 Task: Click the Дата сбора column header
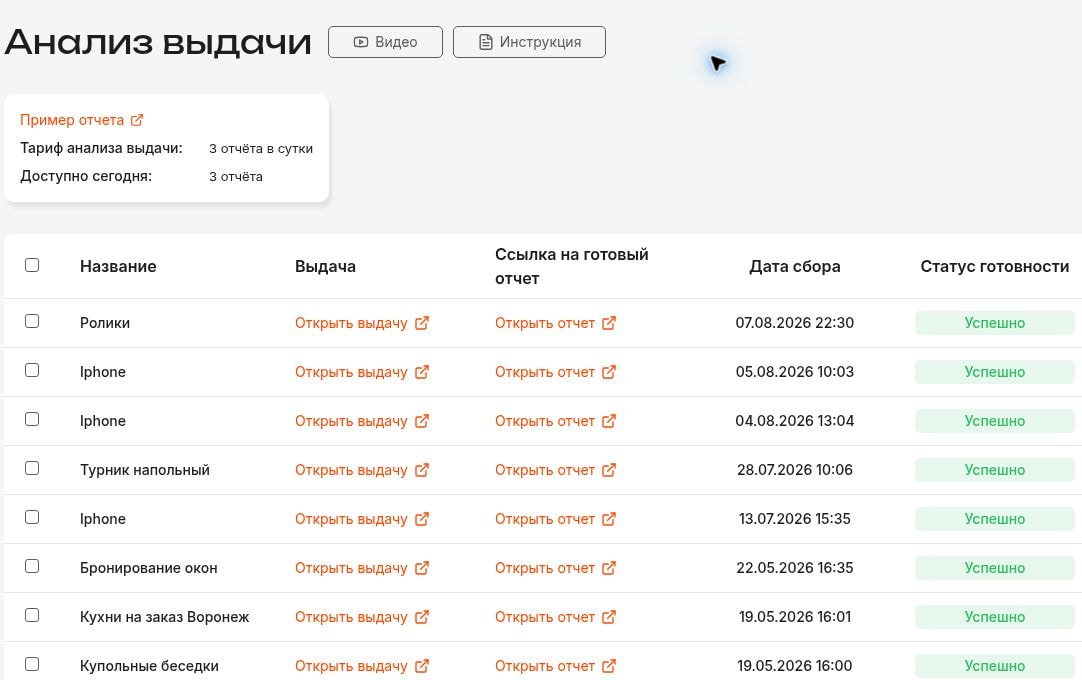(795, 266)
